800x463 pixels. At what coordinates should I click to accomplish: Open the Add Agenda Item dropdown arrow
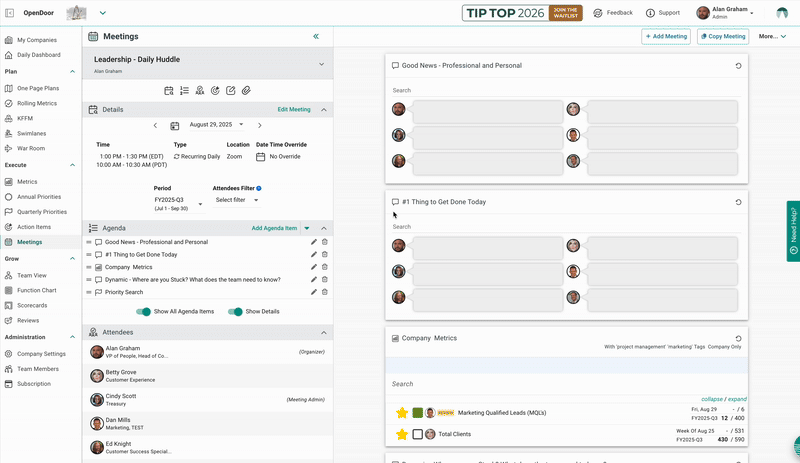(x=308, y=228)
